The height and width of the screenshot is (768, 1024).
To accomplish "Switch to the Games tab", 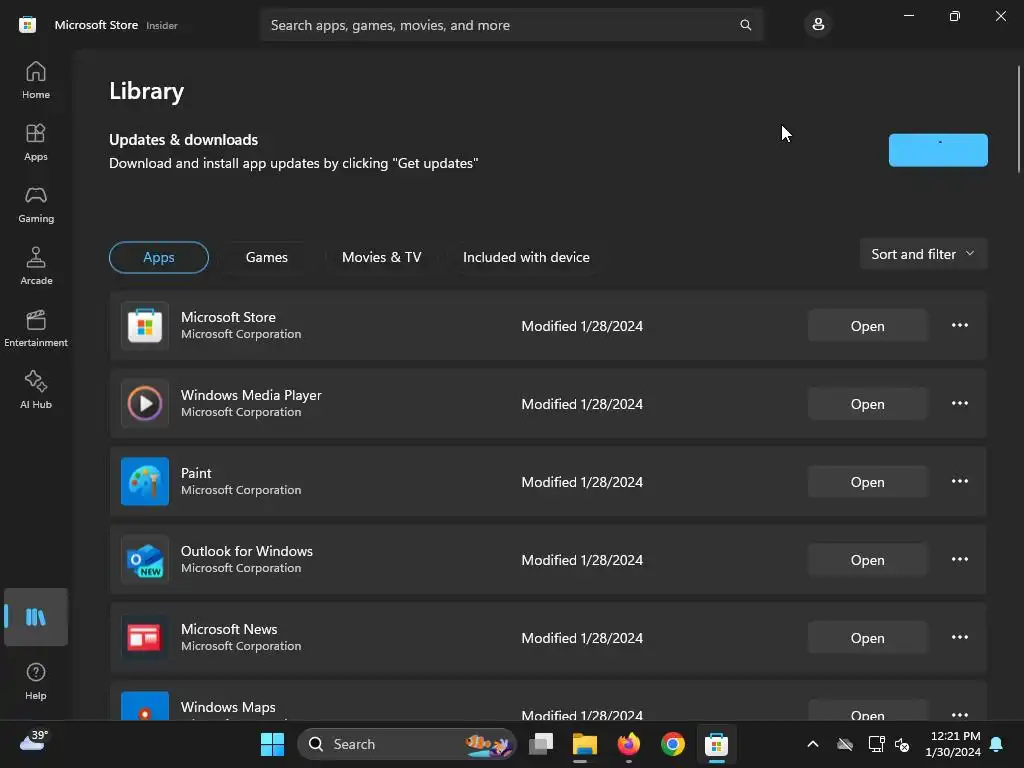I will click(x=266, y=257).
